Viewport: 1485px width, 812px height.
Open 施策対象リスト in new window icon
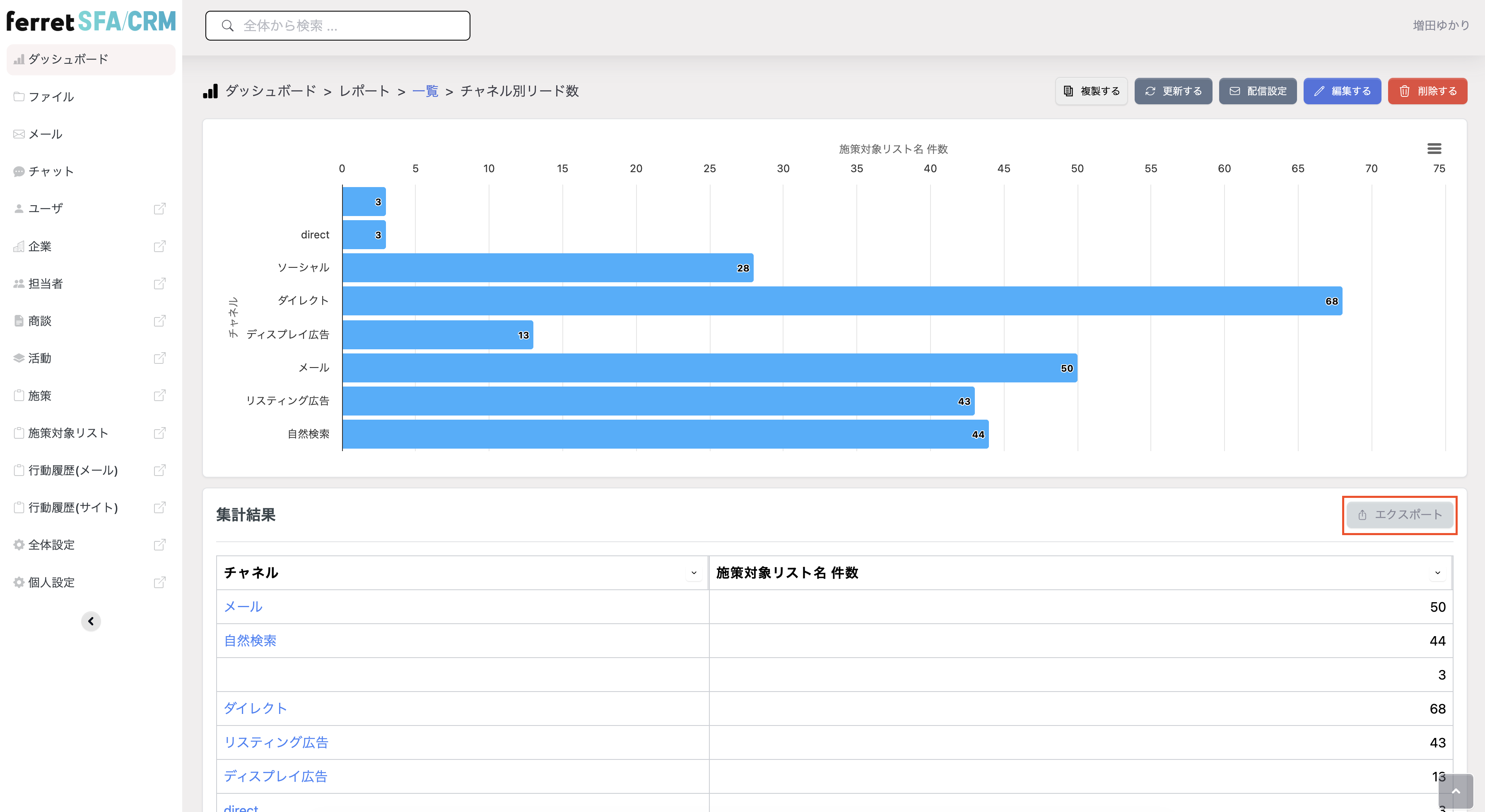(x=160, y=433)
